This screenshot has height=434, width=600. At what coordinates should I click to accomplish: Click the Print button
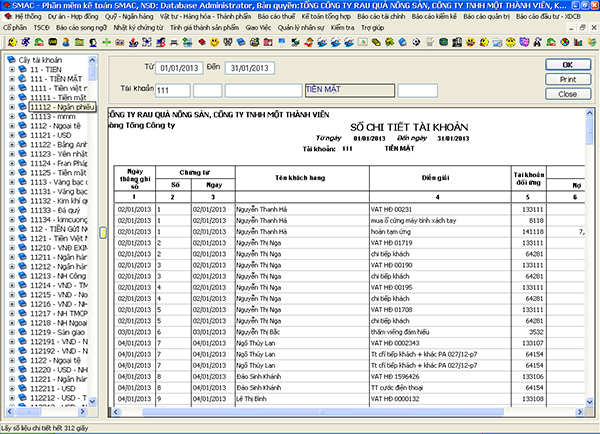click(x=568, y=79)
